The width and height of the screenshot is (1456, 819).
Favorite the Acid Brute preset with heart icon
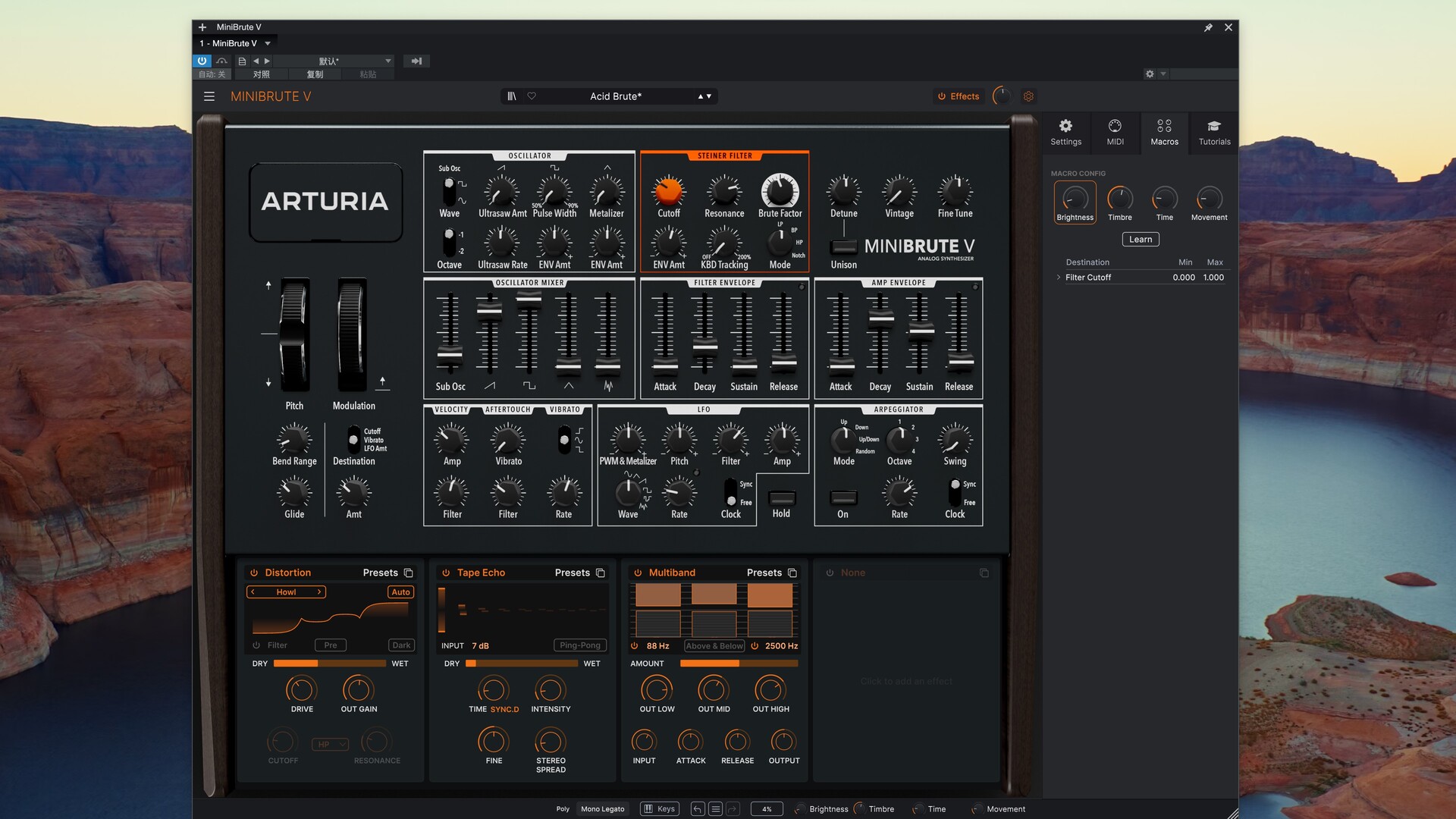pyautogui.click(x=532, y=96)
